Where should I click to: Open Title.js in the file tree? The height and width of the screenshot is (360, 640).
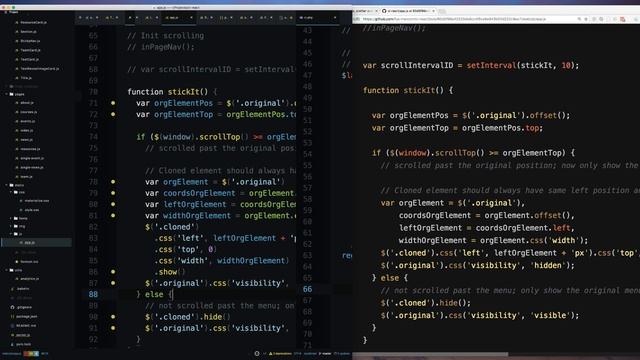[x=26, y=78]
